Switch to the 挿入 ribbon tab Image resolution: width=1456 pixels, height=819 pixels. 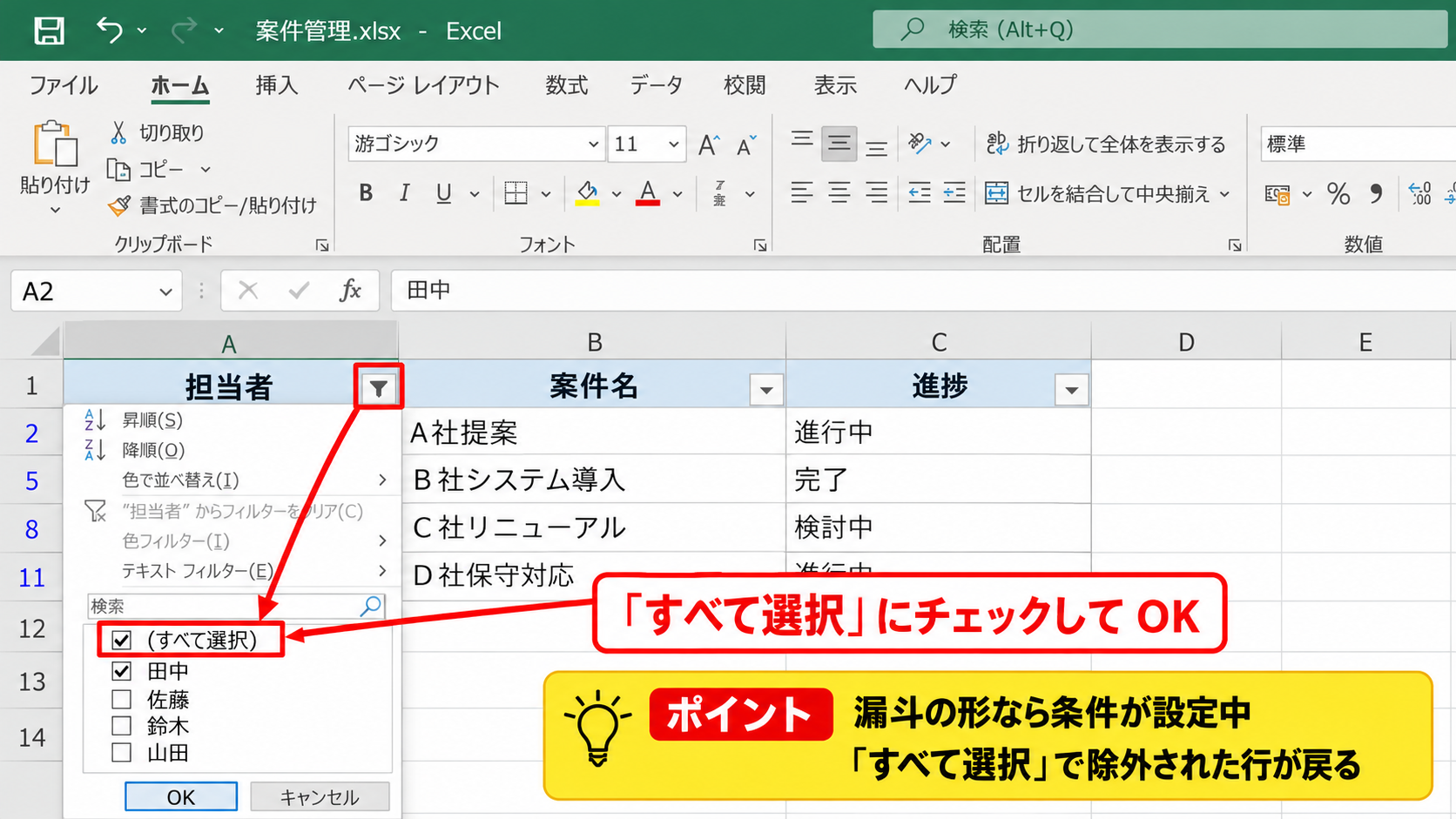[276, 85]
